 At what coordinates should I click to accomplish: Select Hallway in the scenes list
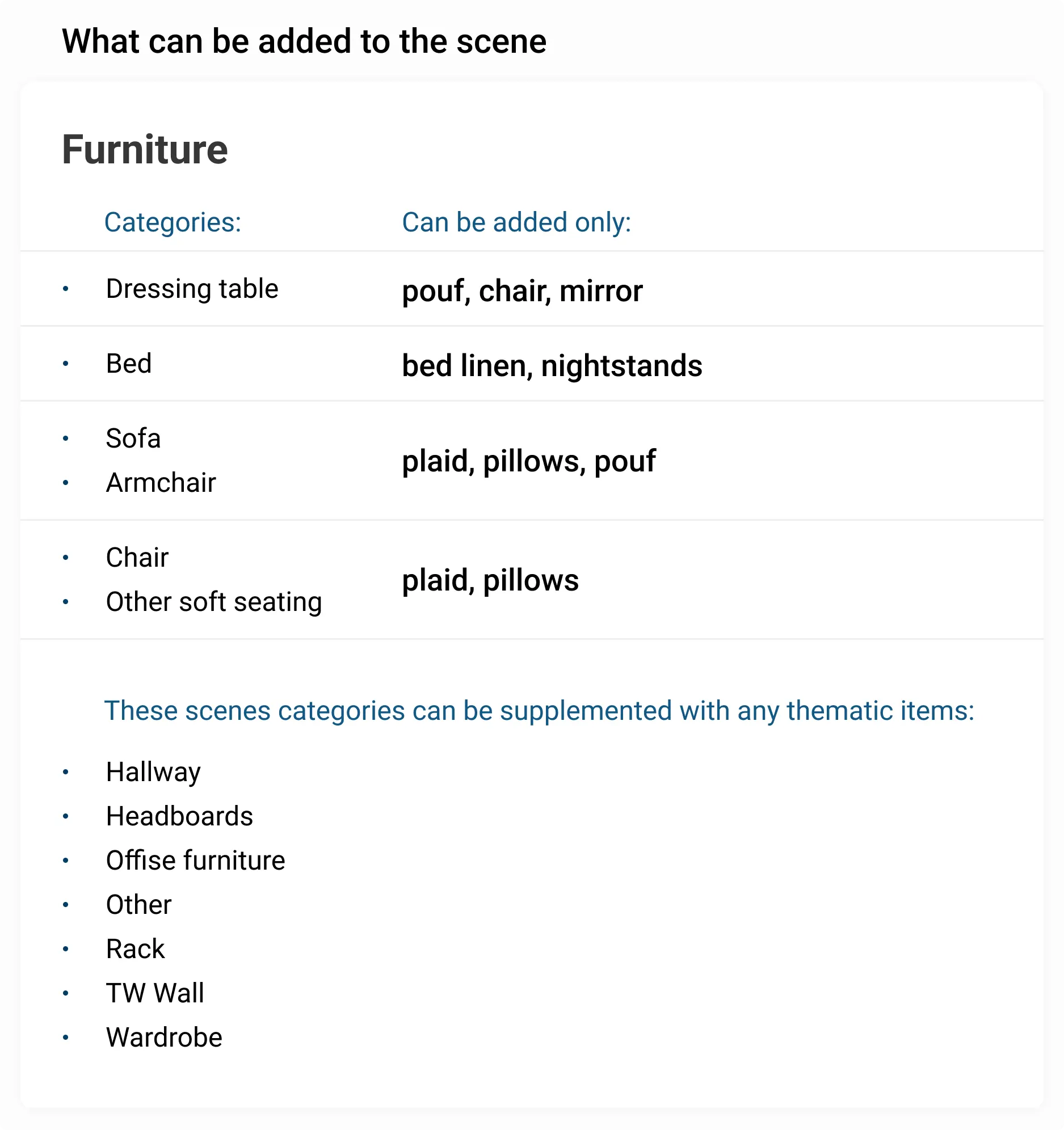(x=153, y=772)
